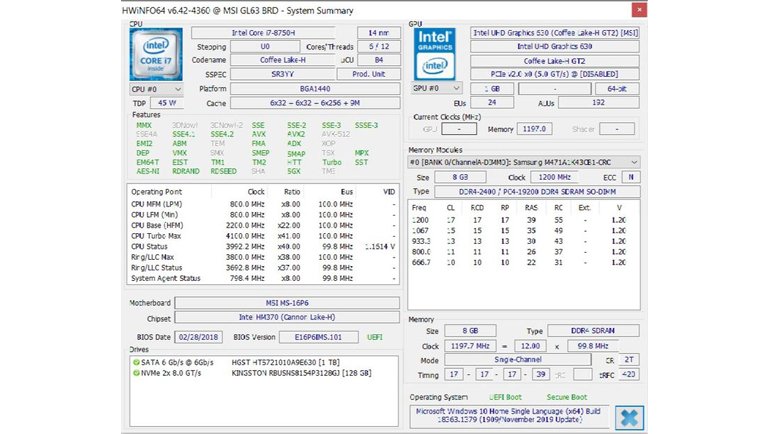The height and width of the screenshot is (434, 770).
Task: Click the 1200 frequency timing row
Action: (x=523, y=220)
